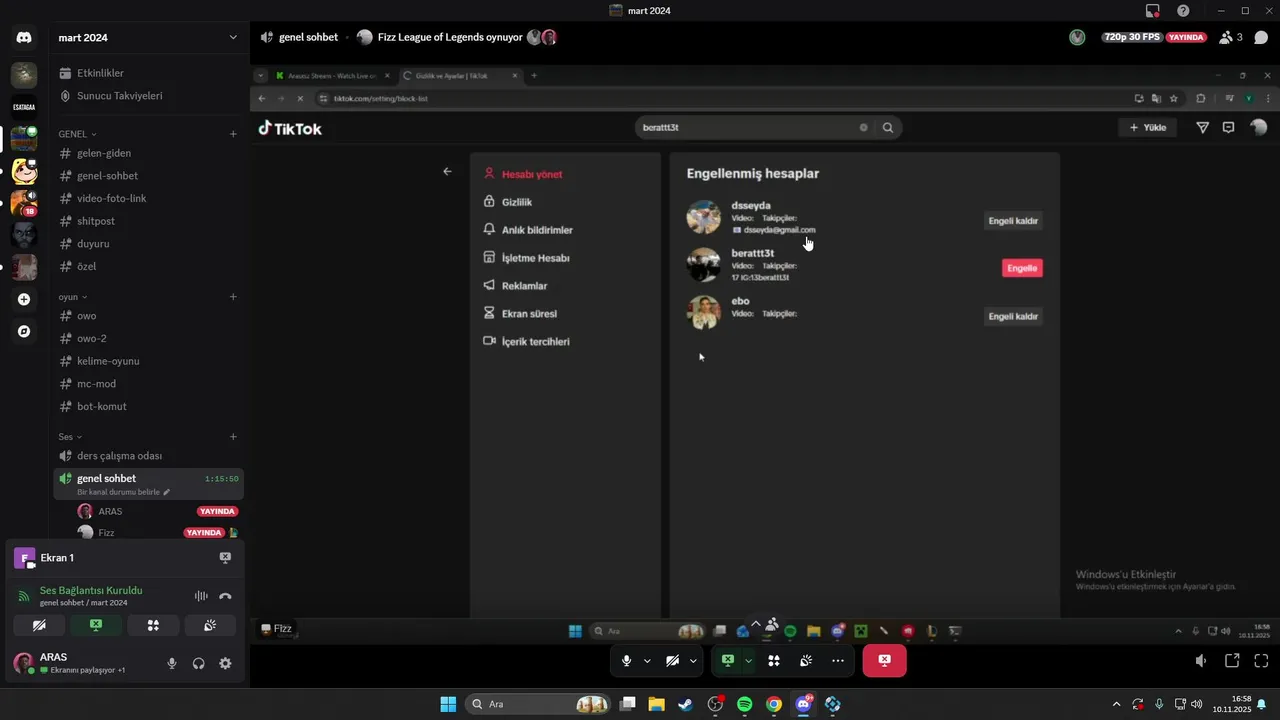Create channel plus icon beside GENEL category
This screenshot has width=1280, height=720.
coord(233,134)
